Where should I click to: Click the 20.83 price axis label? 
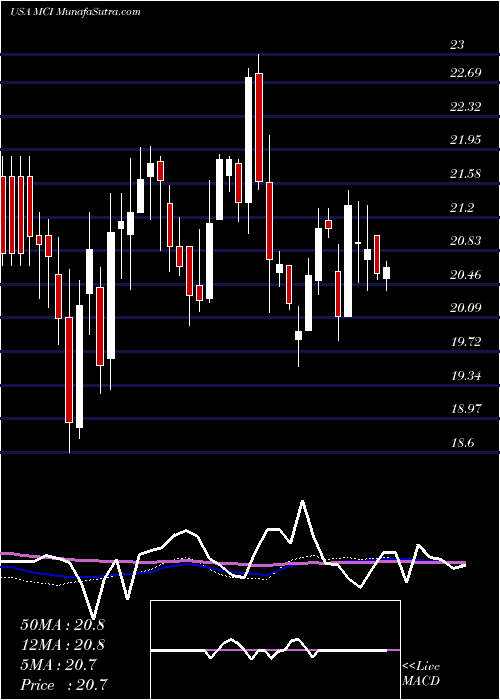(x=466, y=241)
